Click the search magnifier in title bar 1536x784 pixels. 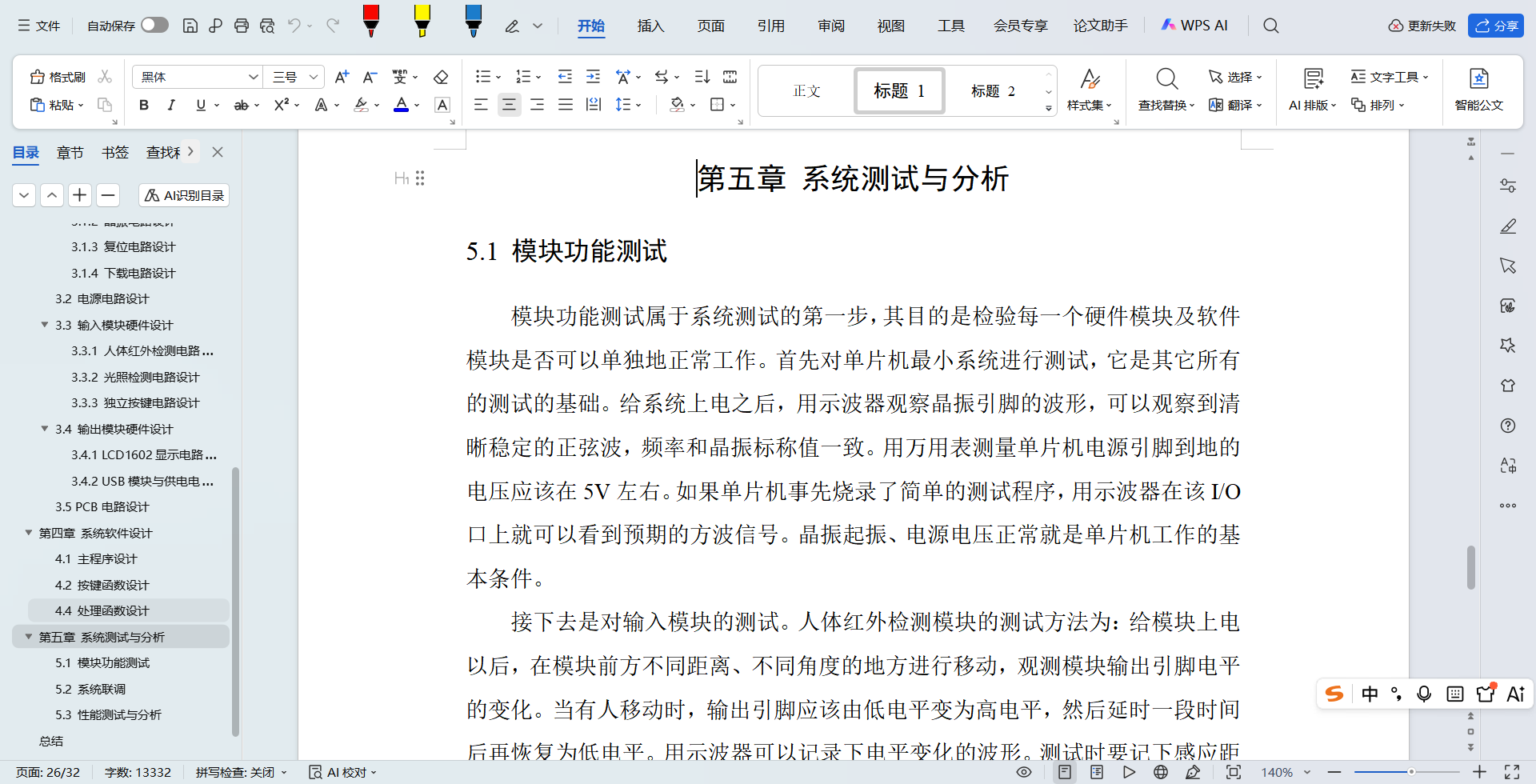pyautogui.click(x=1270, y=26)
